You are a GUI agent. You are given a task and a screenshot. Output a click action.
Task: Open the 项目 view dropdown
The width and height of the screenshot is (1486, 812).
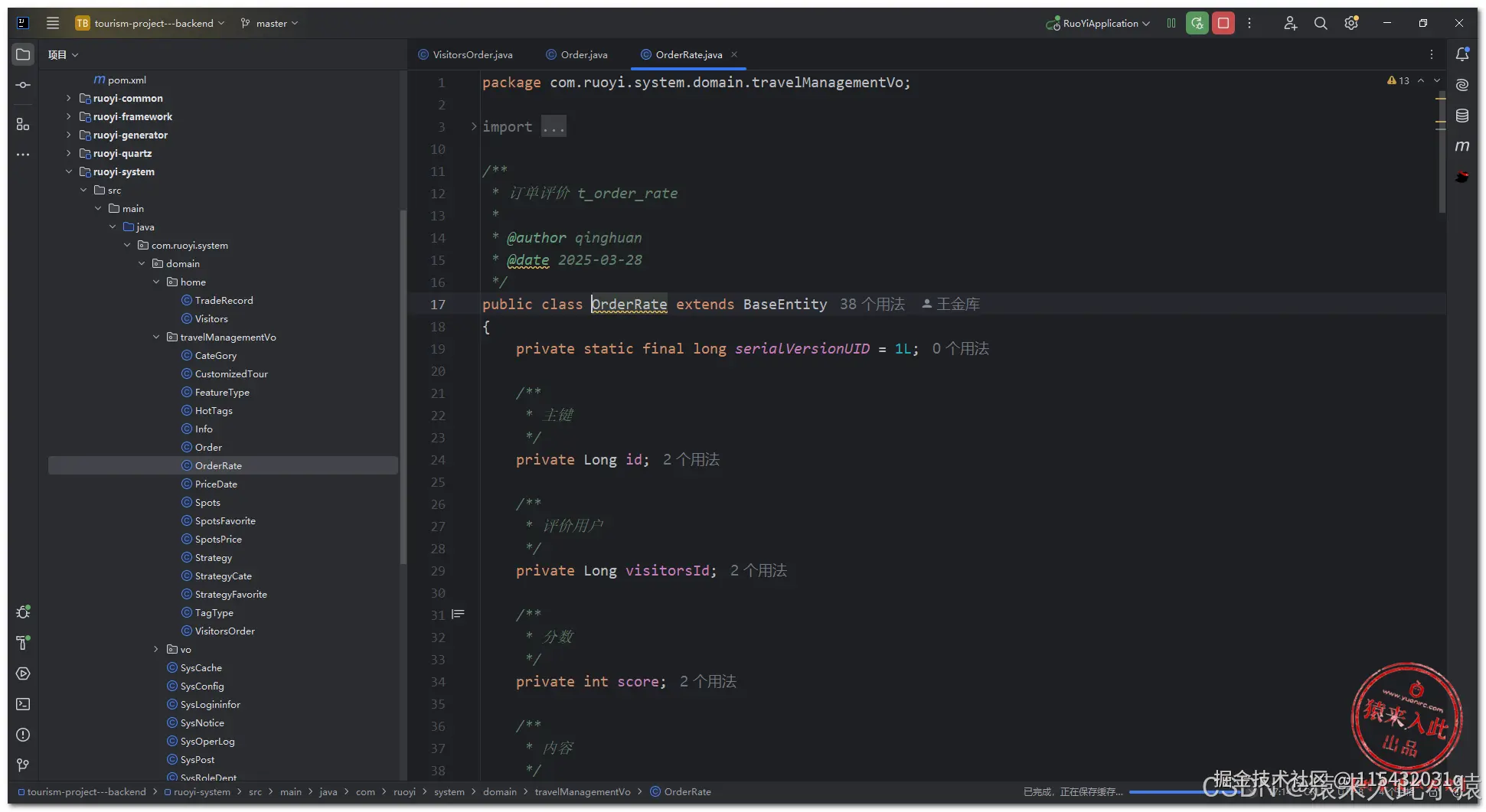63,54
